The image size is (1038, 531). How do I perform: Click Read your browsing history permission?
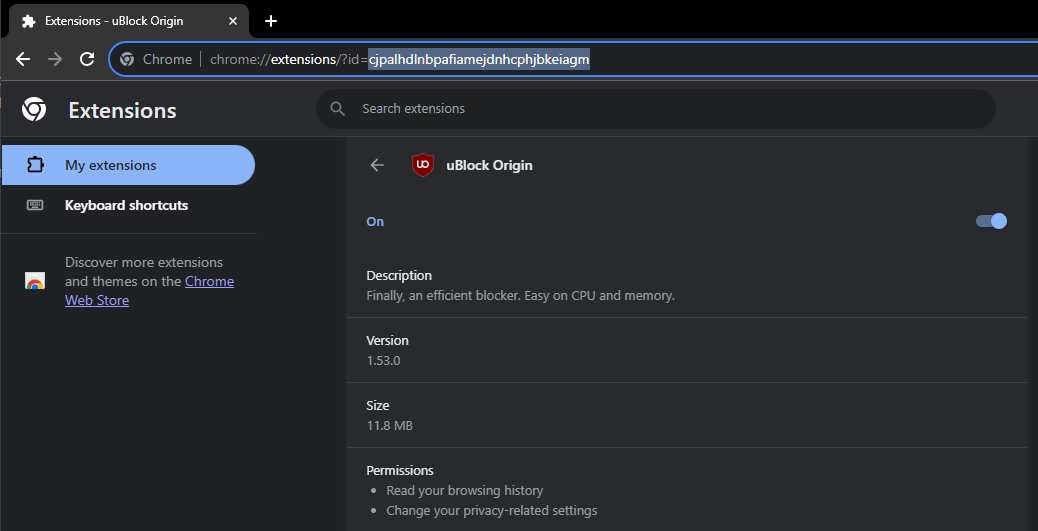click(x=465, y=491)
